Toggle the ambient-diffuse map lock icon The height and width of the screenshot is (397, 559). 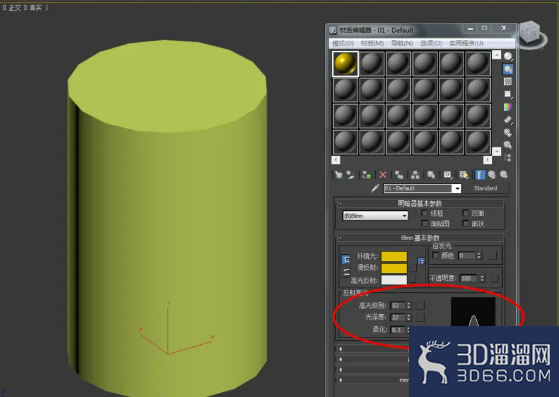[x=421, y=261]
